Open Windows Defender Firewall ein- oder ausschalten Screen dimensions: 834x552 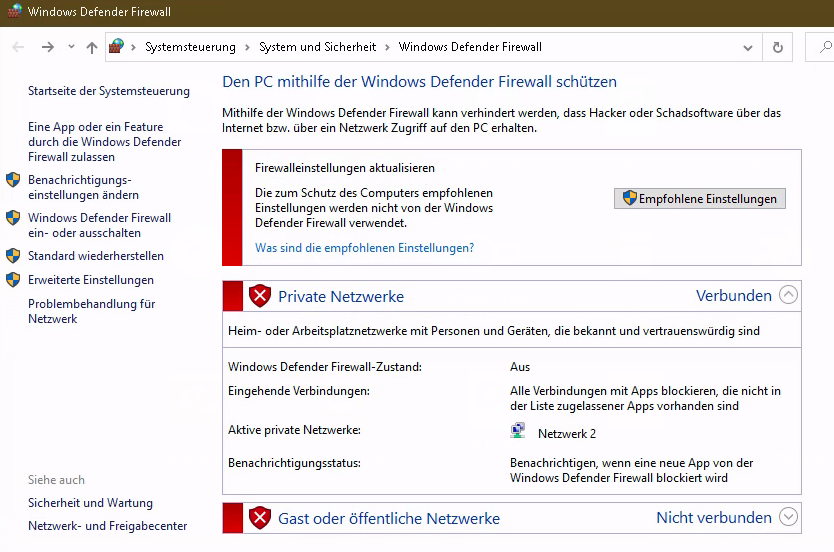(99, 225)
